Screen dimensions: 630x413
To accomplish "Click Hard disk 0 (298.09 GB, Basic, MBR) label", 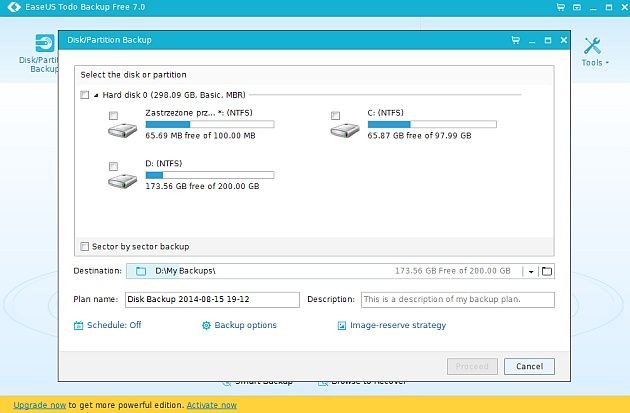I will coord(174,95).
